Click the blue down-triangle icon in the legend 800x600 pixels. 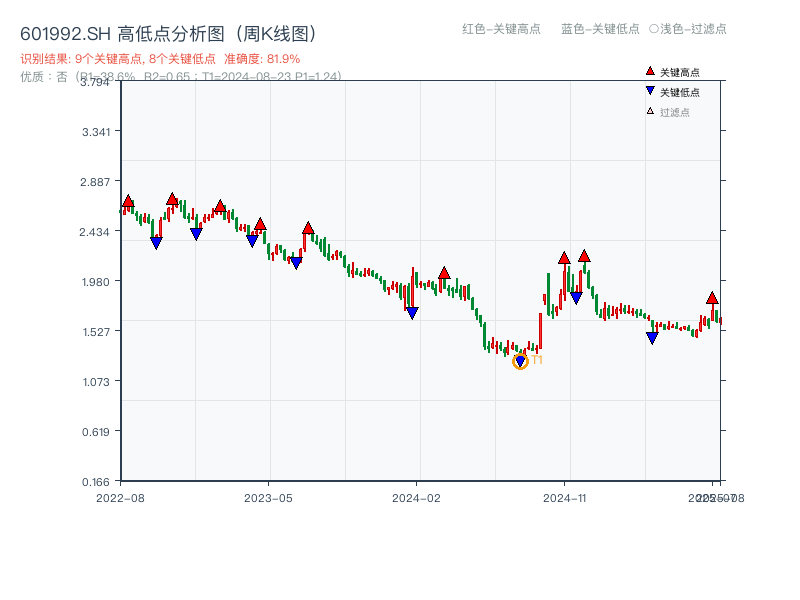coord(650,92)
